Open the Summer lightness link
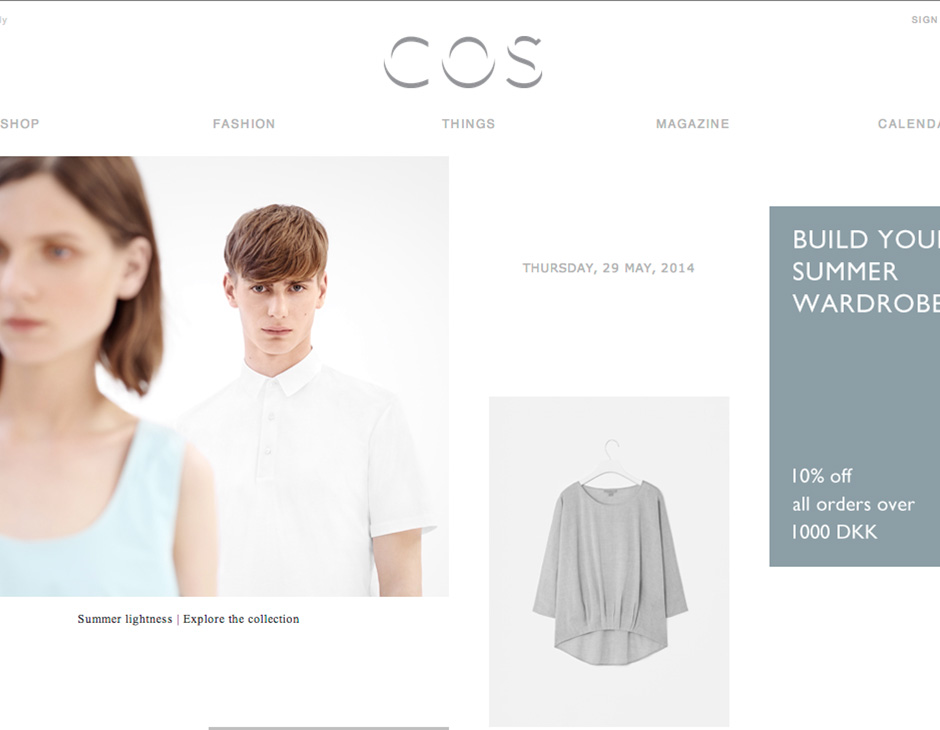The image size is (940, 730). [x=125, y=619]
